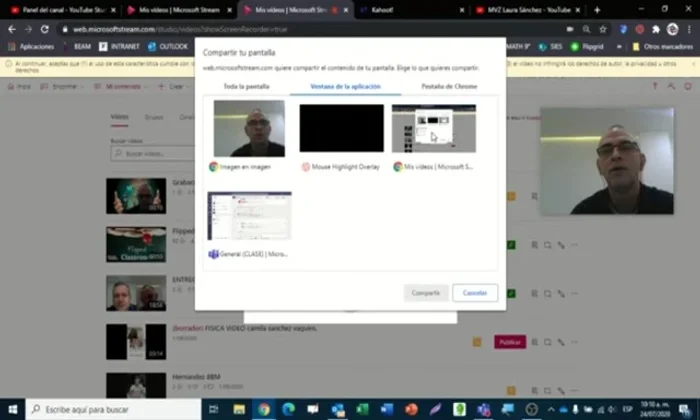Open the Hernandez 8BM video thumbnail

coord(136,385)
